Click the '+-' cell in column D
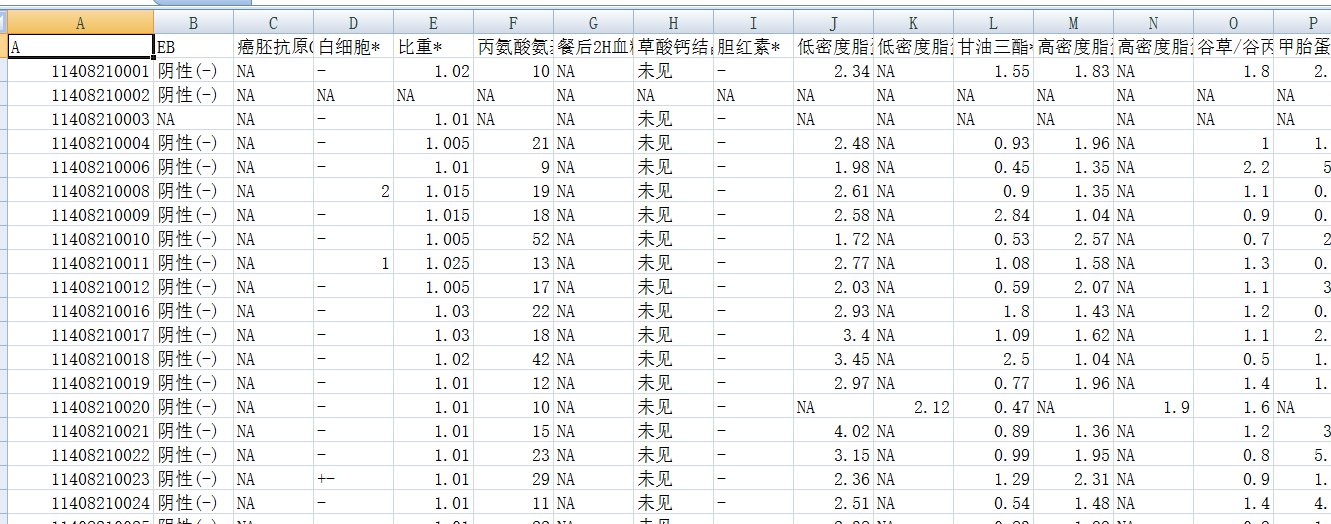 pos(353,479)
